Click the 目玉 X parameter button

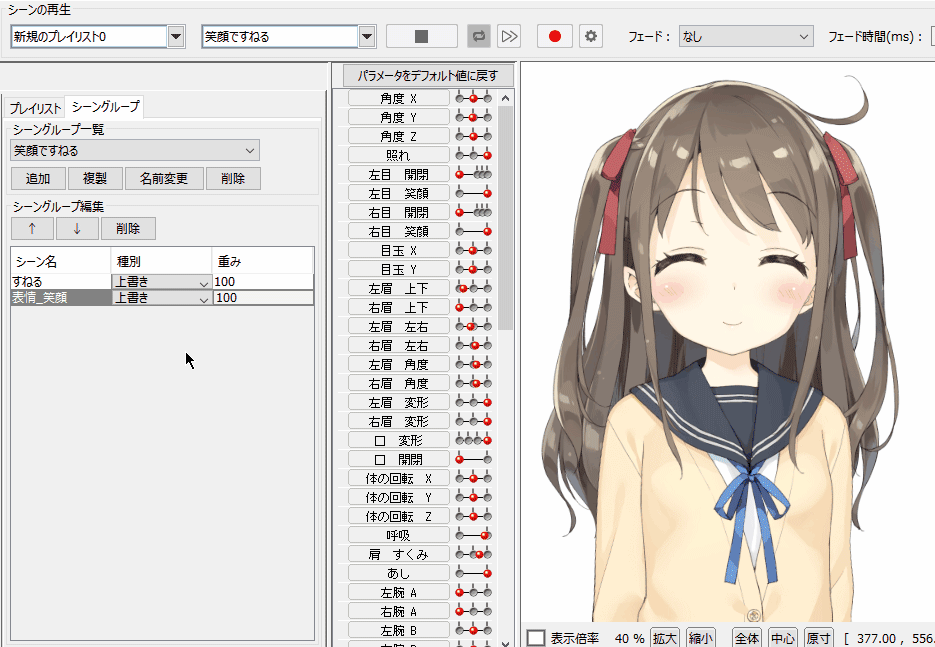point(398,250)
